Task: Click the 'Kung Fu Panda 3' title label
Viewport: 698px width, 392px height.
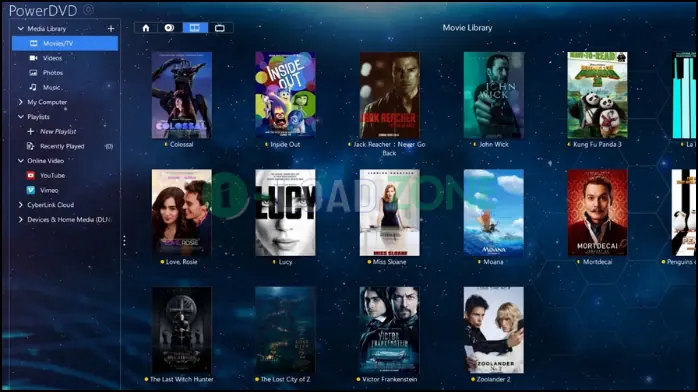Action: pos(597,144)
